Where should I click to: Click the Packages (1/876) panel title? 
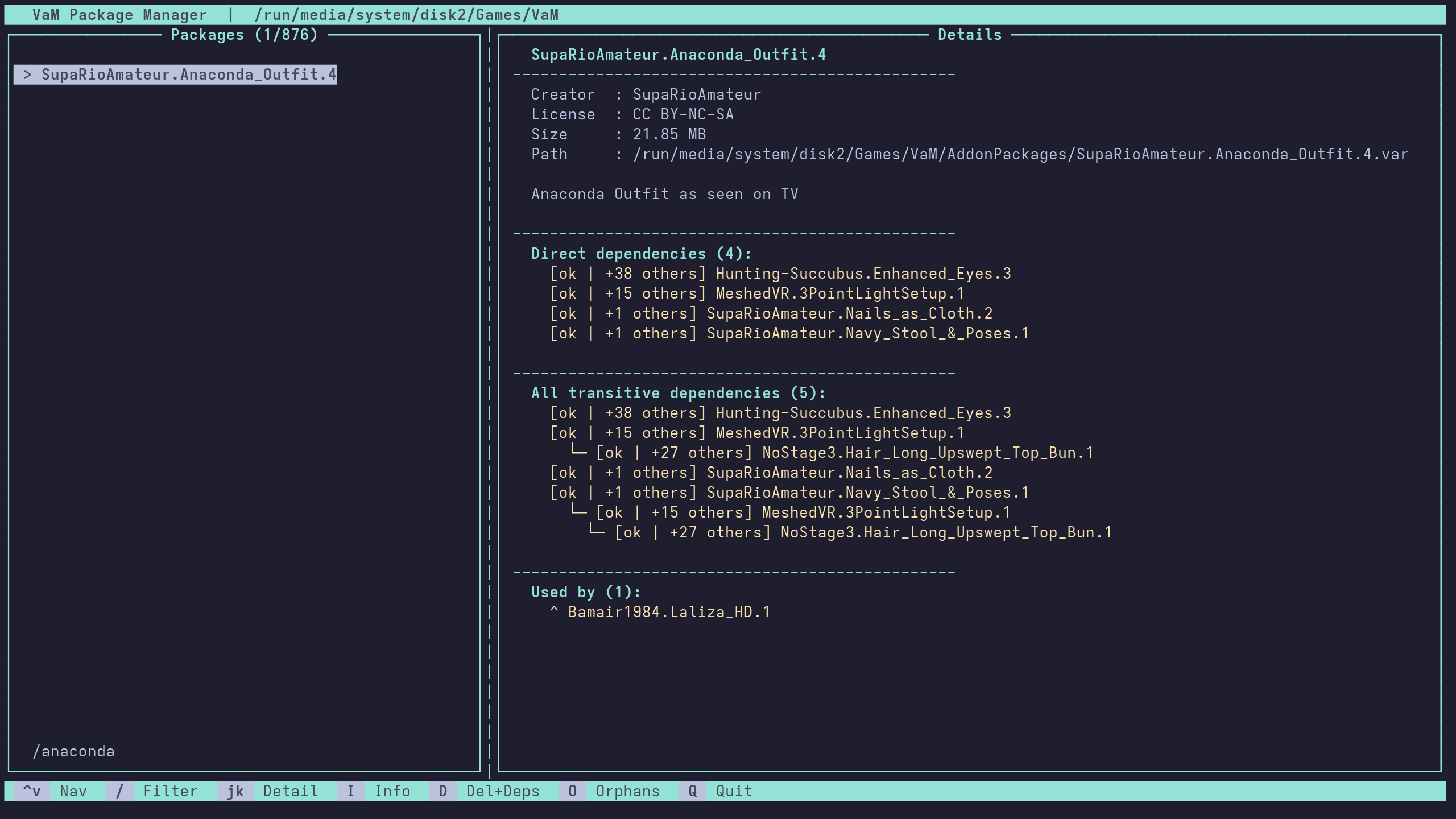click(244, 35)
